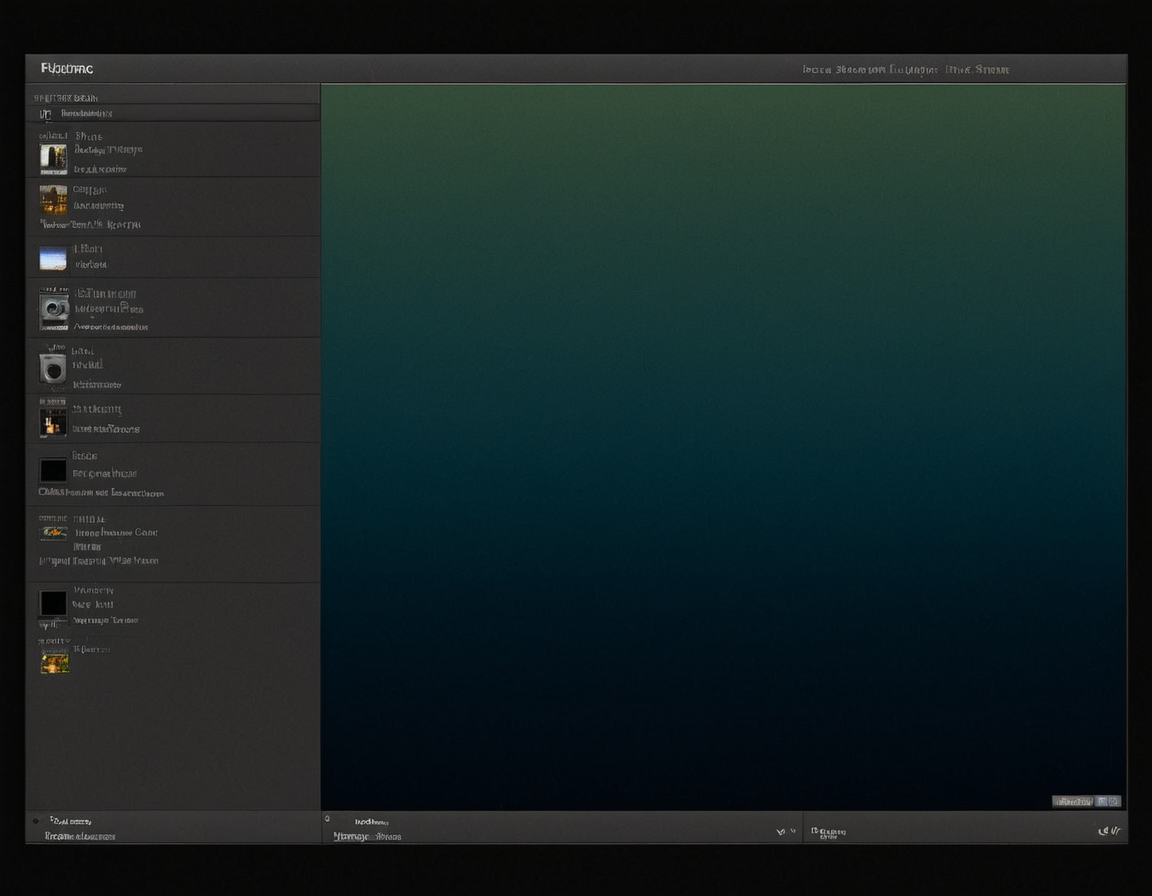Click the rotate icon at far bottom right
The image size is (1152, 896).
tap(1115, 829)
